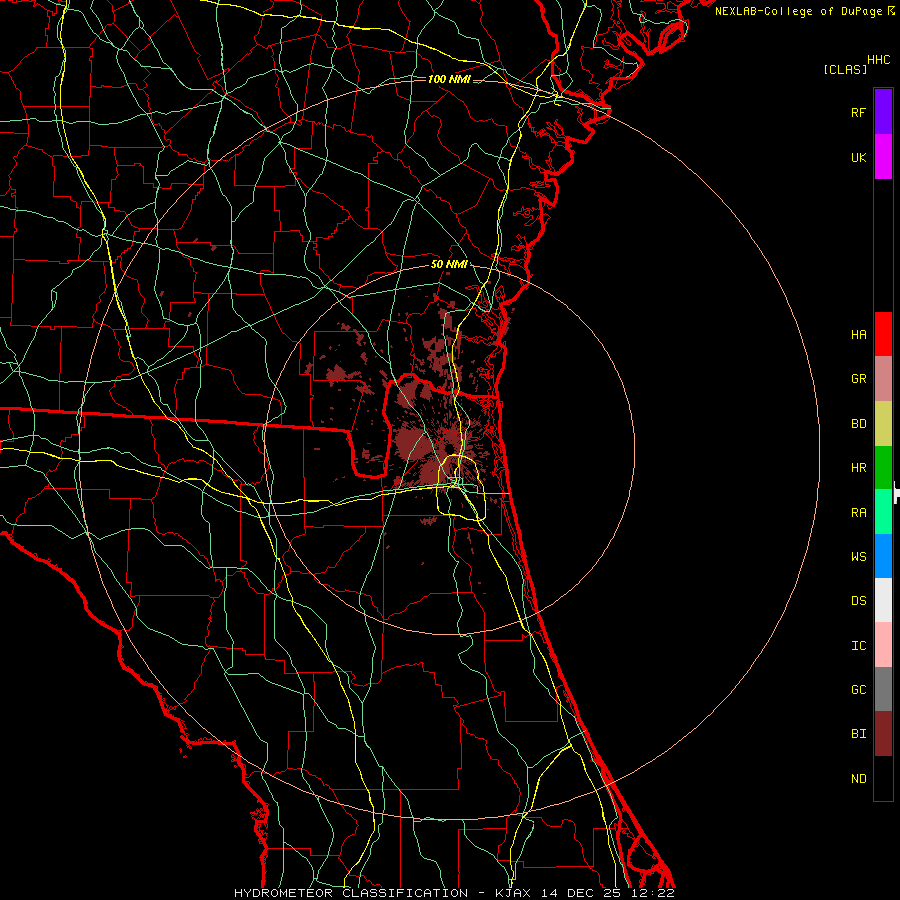The height and width of the screenshot is (900, 900).
Task: Click the GR legend label
Action: tap(858, 379)
